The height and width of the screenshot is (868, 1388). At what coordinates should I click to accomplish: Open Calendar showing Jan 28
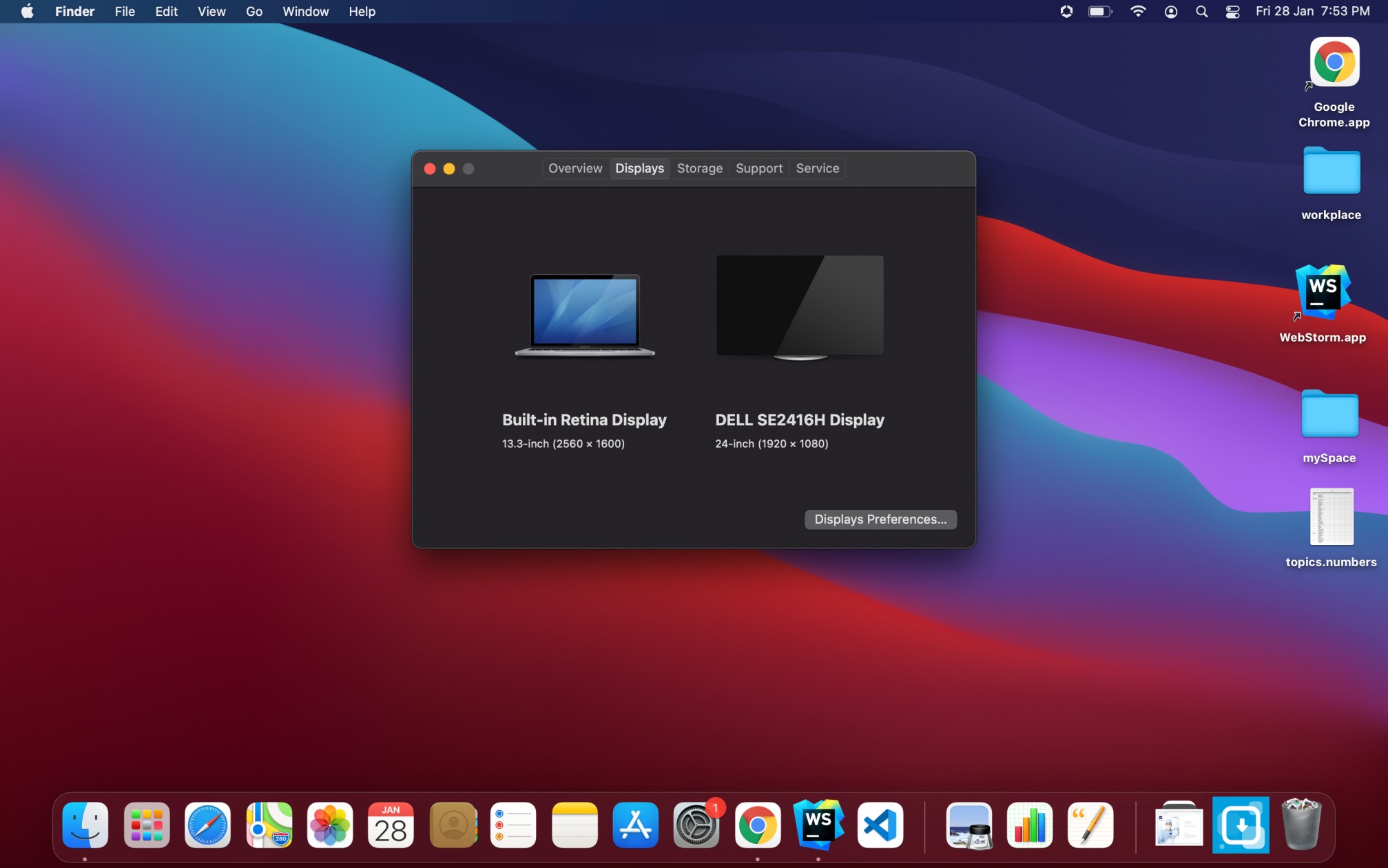(x=391, y=825)
